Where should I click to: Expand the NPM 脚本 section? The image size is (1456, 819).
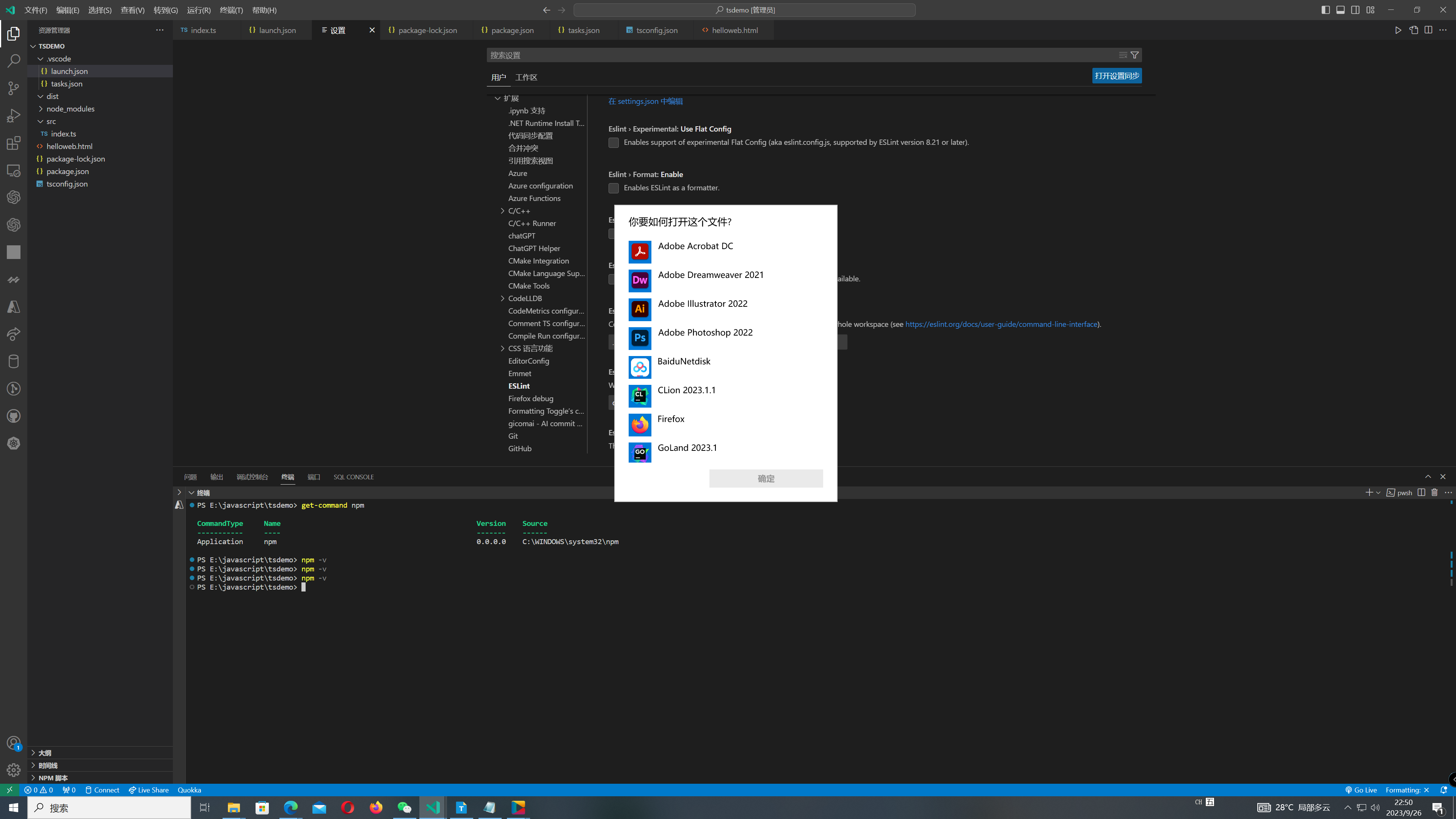tap(53, 778)
